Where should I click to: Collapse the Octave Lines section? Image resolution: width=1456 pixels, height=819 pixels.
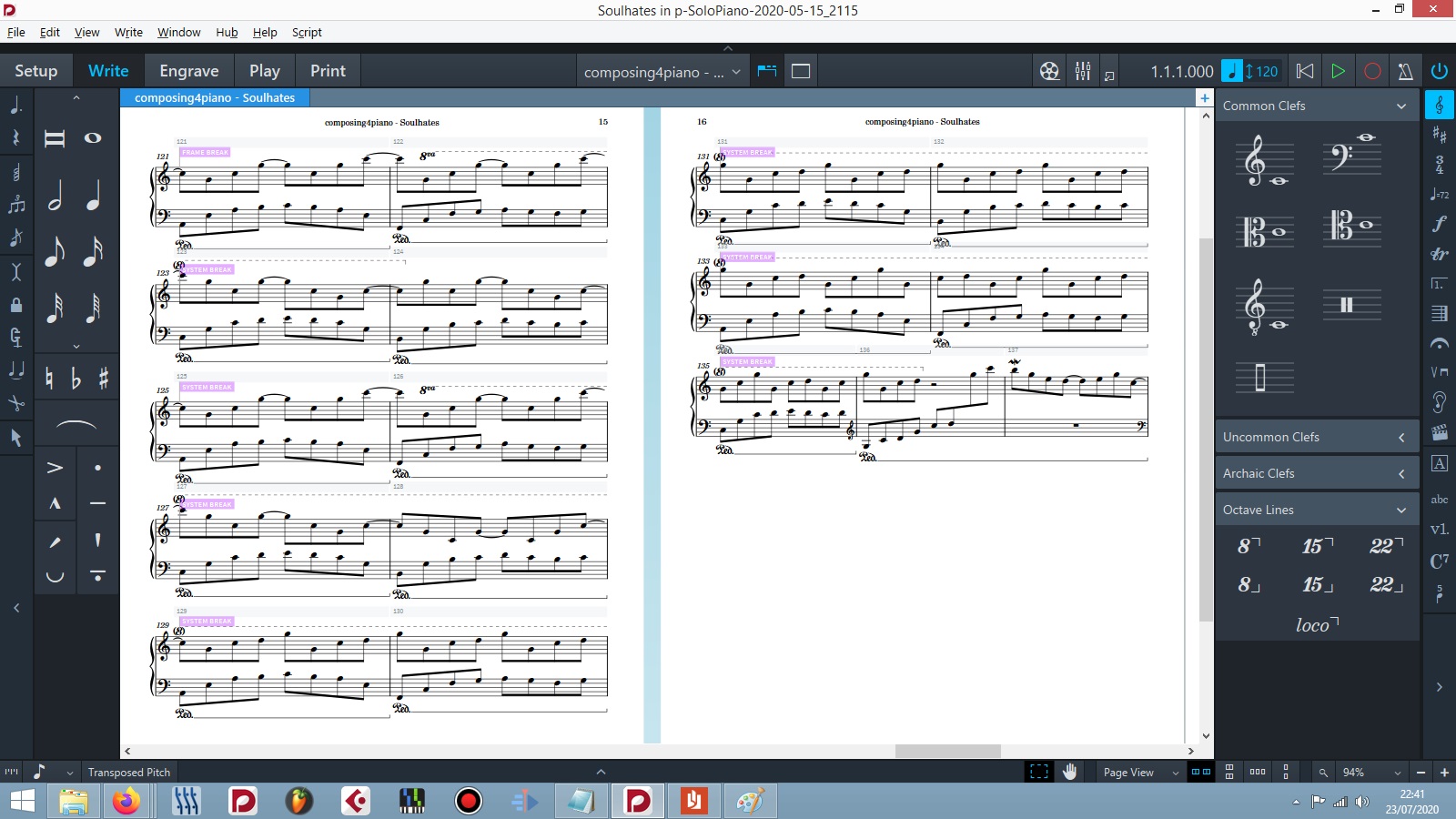point(1401,511)
